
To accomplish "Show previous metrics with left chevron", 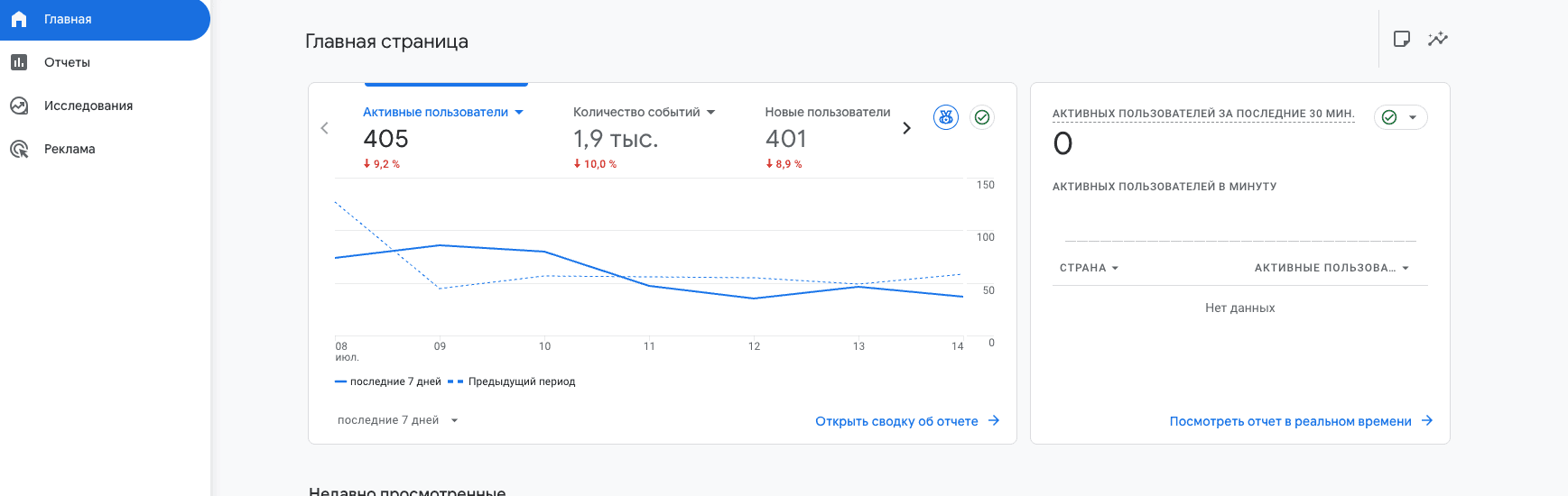I will 325,128.
